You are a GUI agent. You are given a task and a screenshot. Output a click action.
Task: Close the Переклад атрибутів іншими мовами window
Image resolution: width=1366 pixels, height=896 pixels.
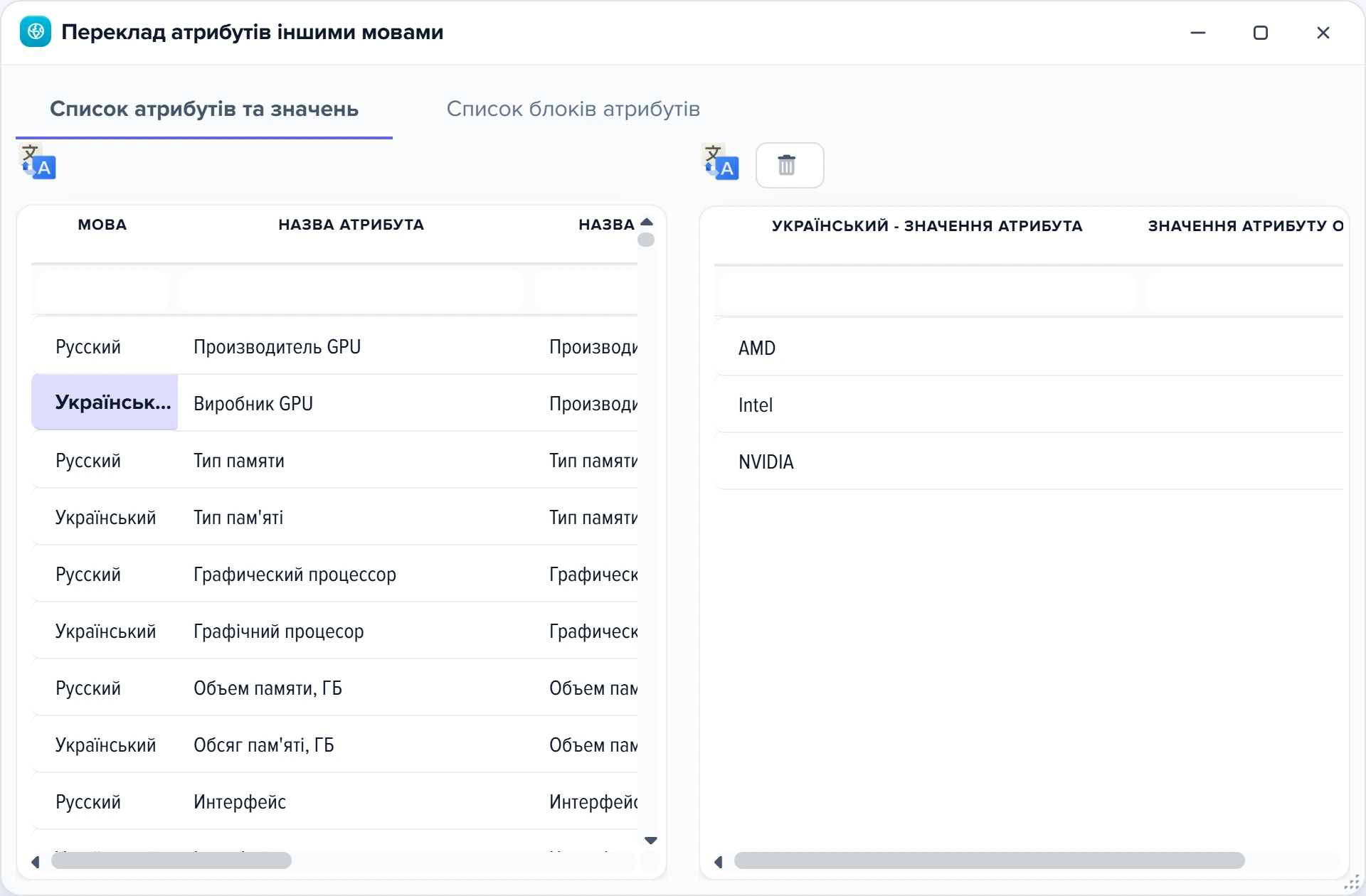pos(1323,33)
